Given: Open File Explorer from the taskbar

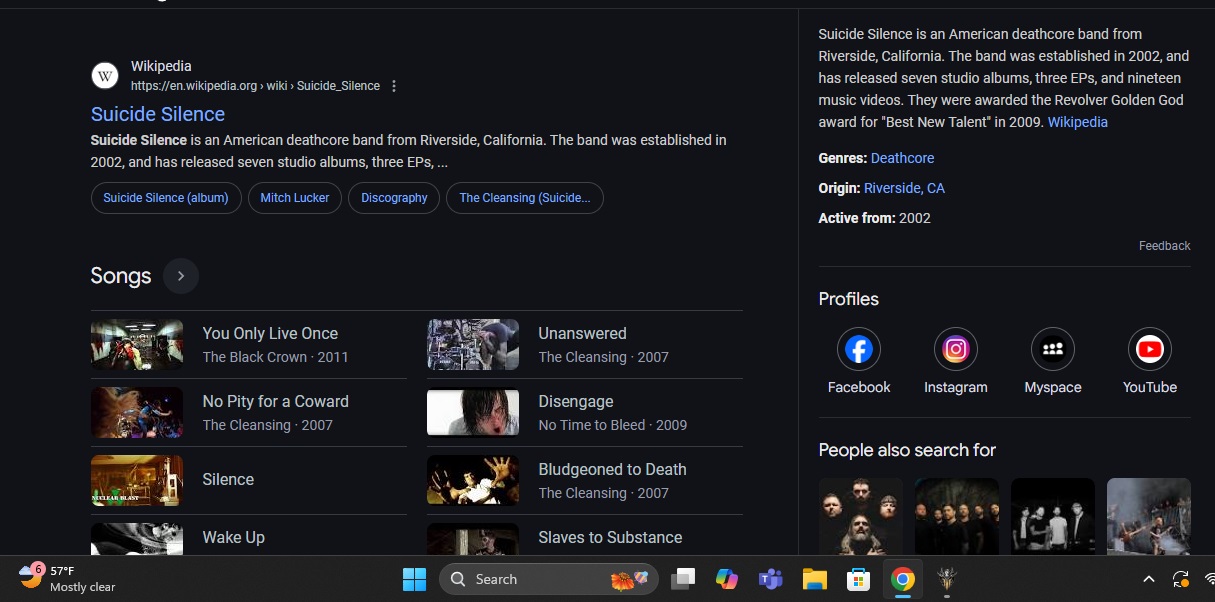Looking at the screenshot, I should pos(814,579).
